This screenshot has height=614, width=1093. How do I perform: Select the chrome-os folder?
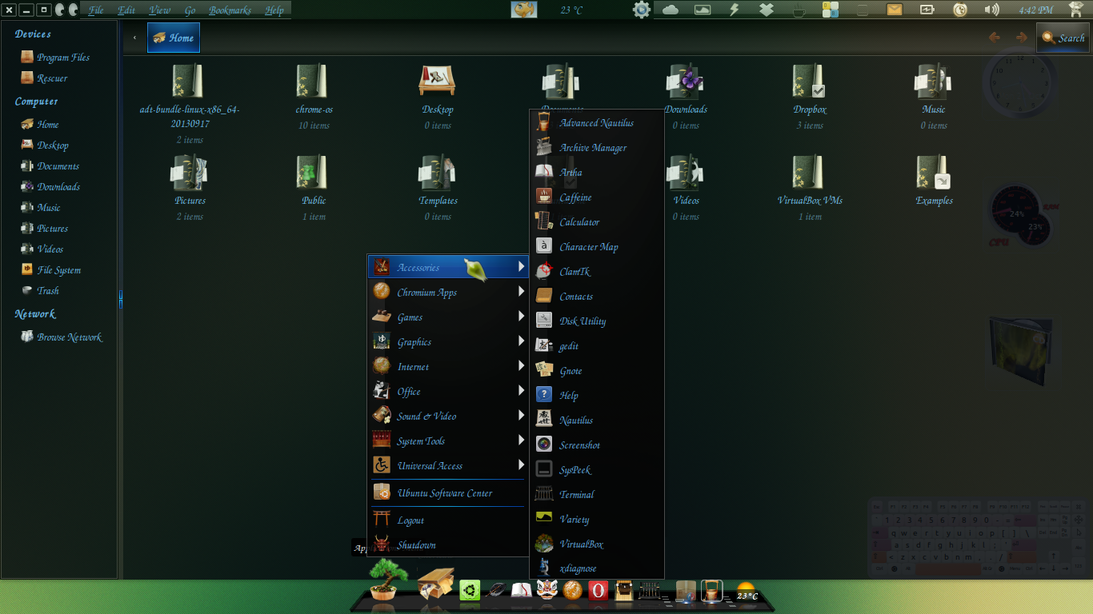pyautogui.click(x=314, y=96)
